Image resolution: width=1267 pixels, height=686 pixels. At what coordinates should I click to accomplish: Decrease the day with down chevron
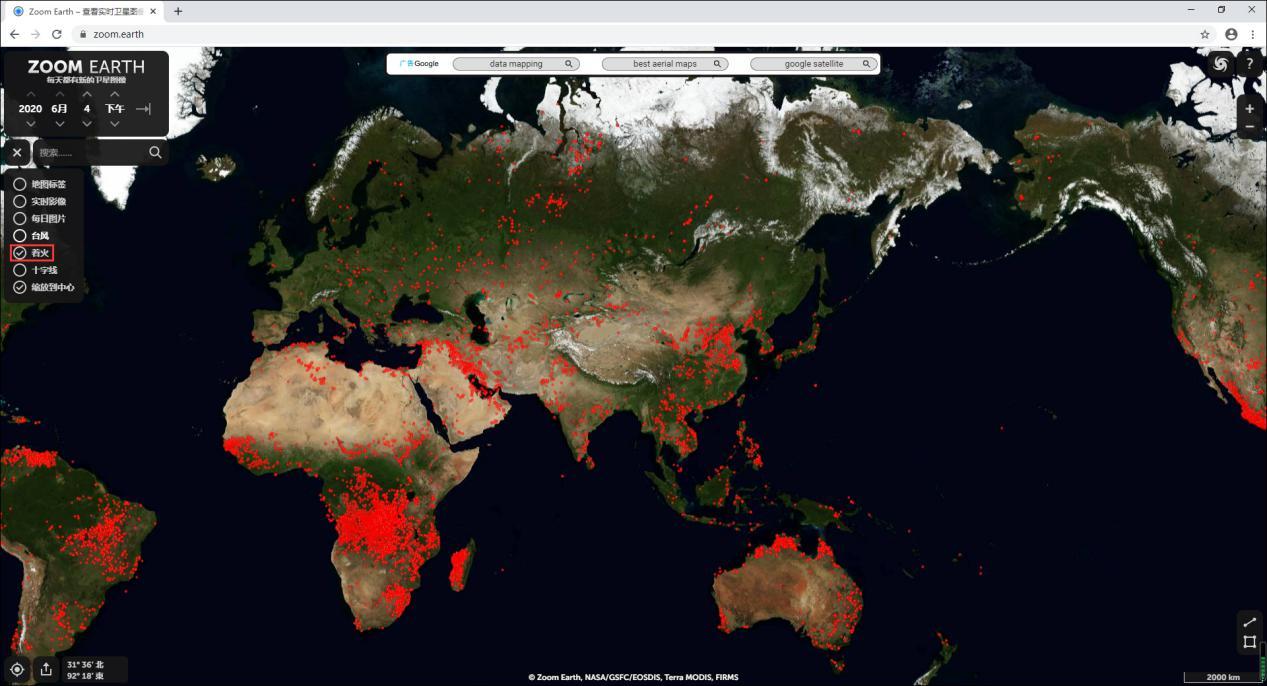tap(87, 123)
